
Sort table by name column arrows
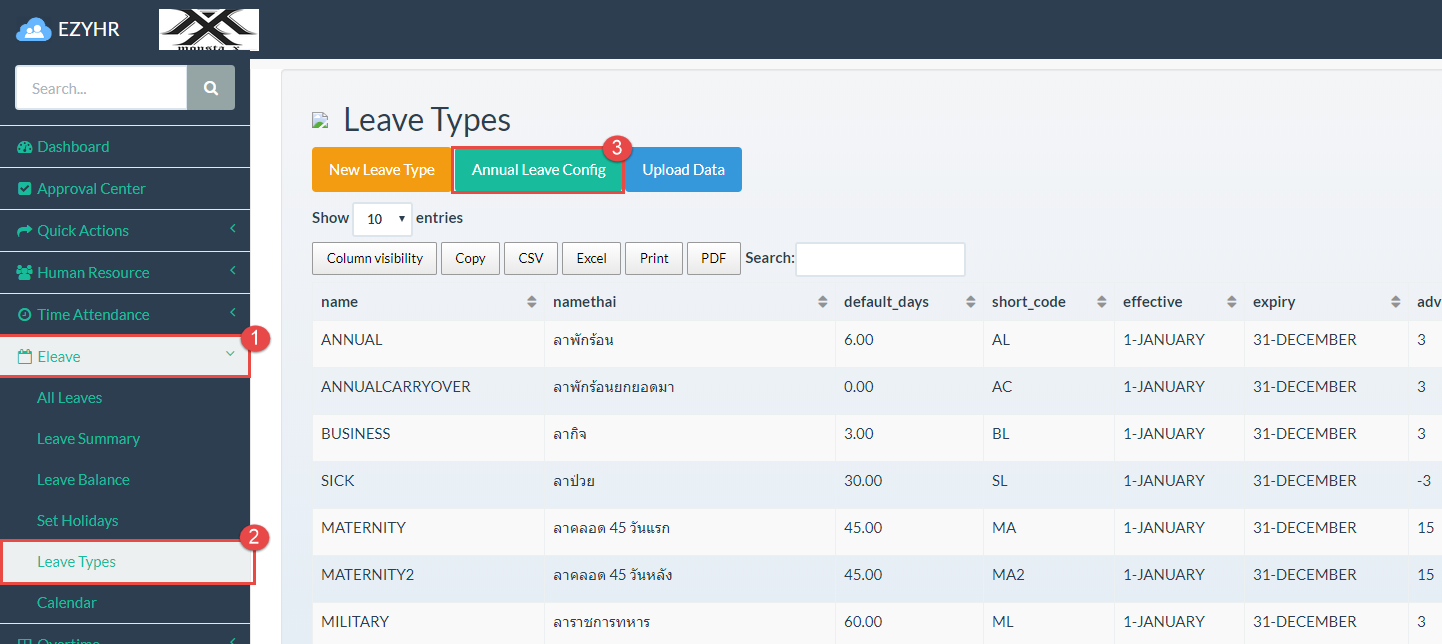point(531,302)
